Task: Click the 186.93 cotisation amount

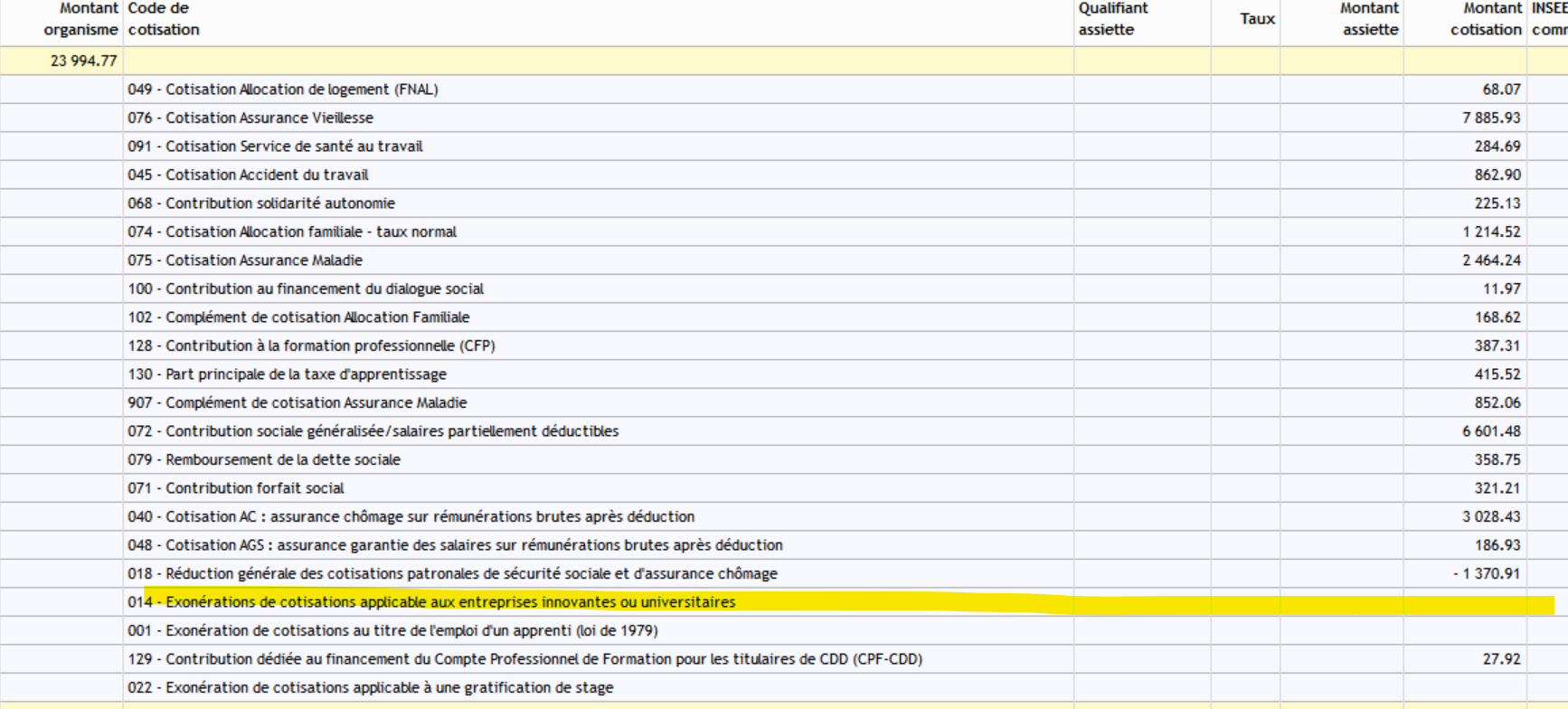Action: tap(1497, 545)
